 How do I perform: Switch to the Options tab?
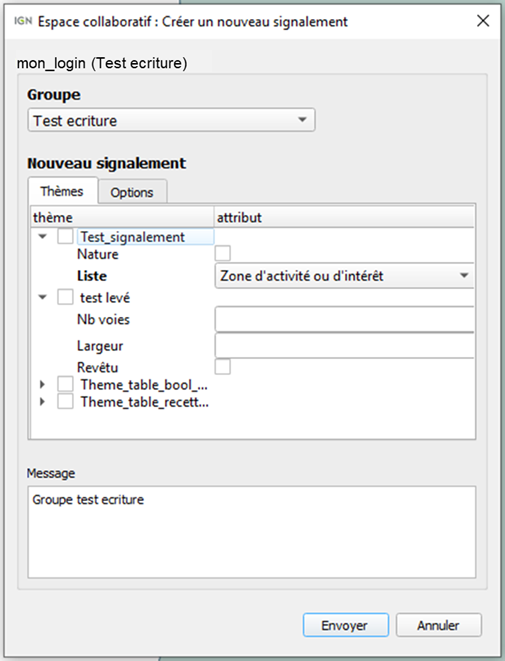(132, 192)
